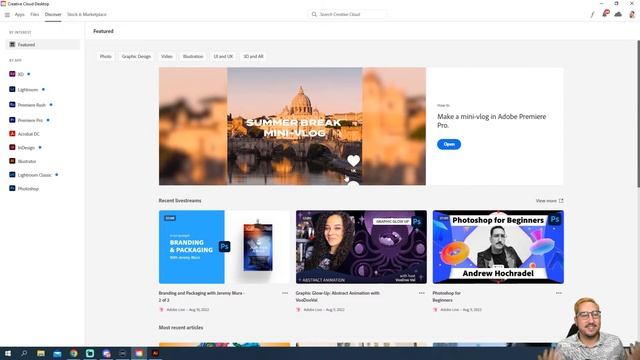The width and height of the screenshot is (640, 360).
Task: Open Windows taskbar search
Action: pyautogui.click(x=24, y=353)
